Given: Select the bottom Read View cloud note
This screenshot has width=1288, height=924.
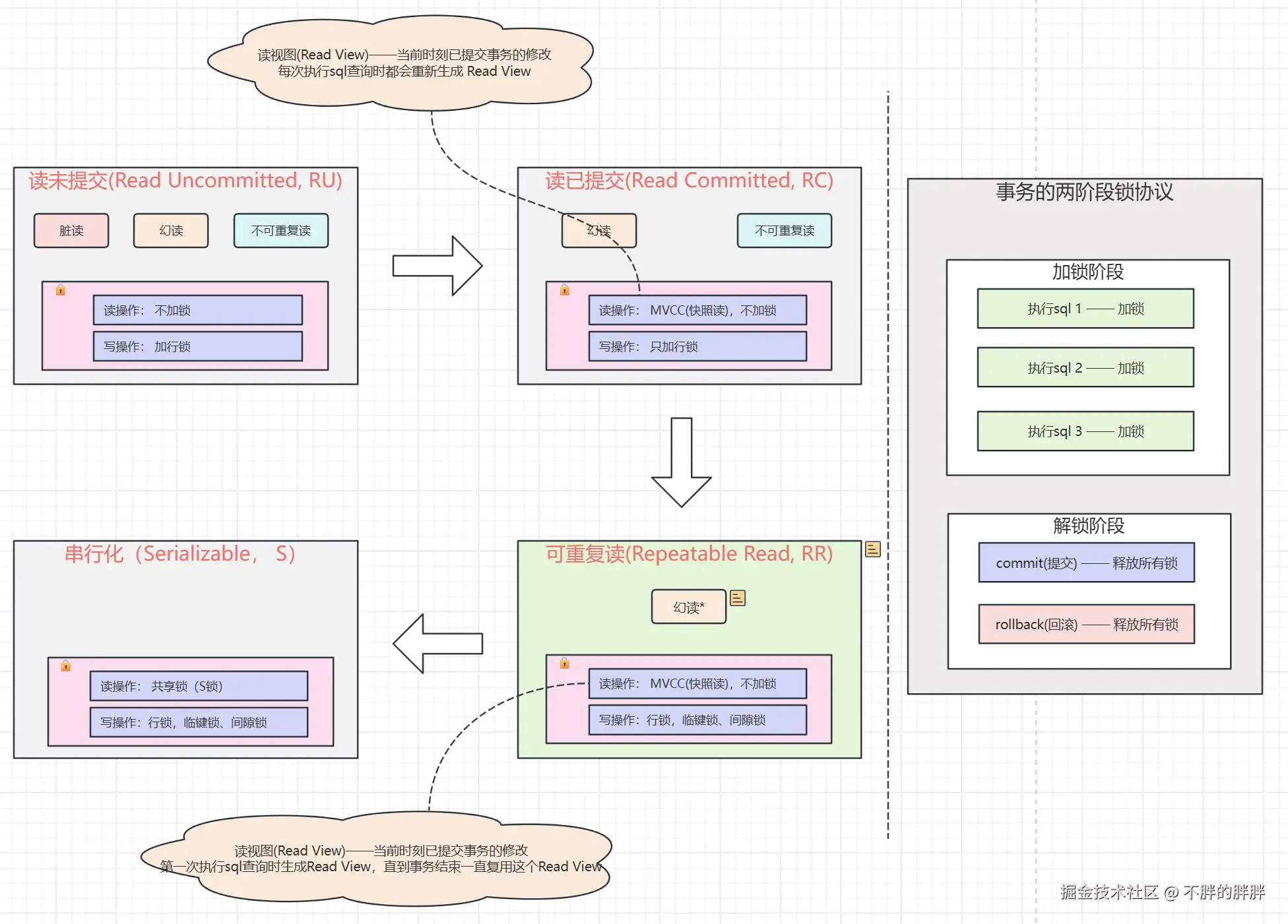Looking at the screenshot, I should coord(379,859).
